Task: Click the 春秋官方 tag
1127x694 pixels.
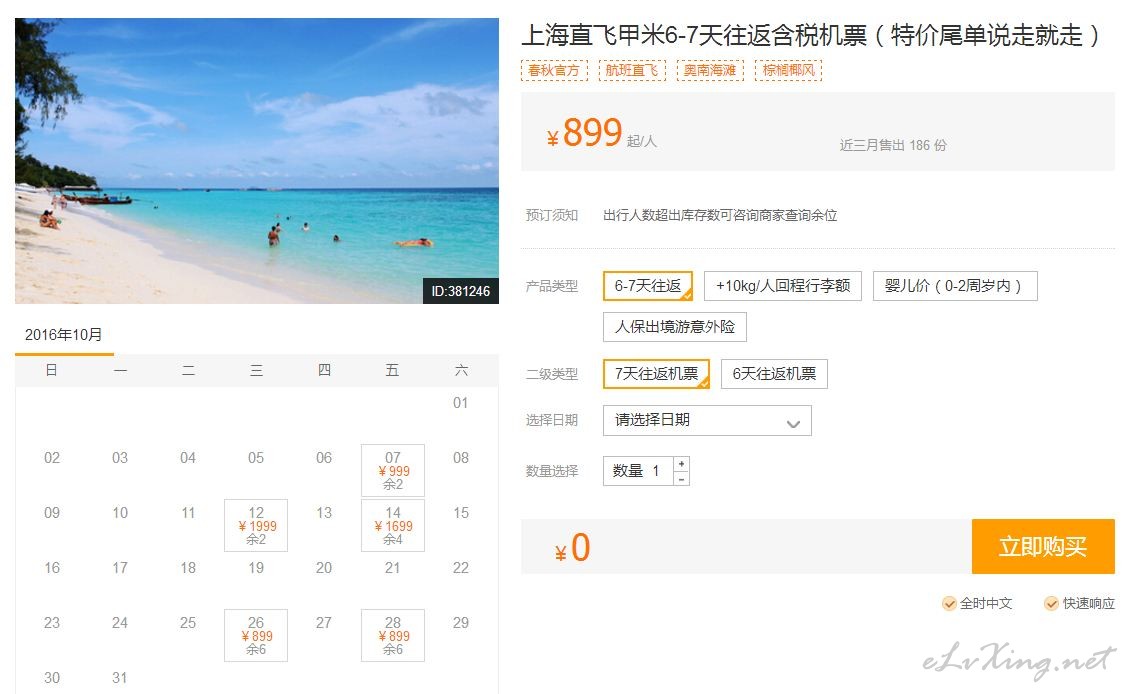Action: tap(553, 70)
